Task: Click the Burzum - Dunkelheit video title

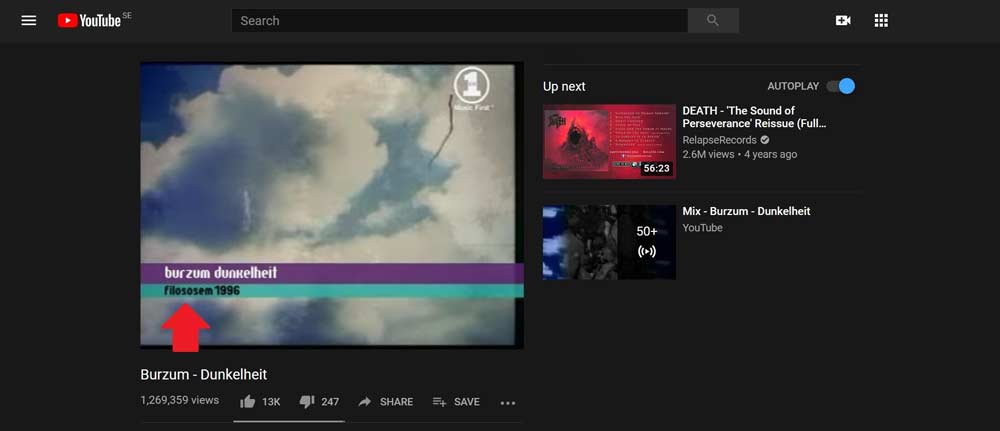Action: (x=203, y=374)
